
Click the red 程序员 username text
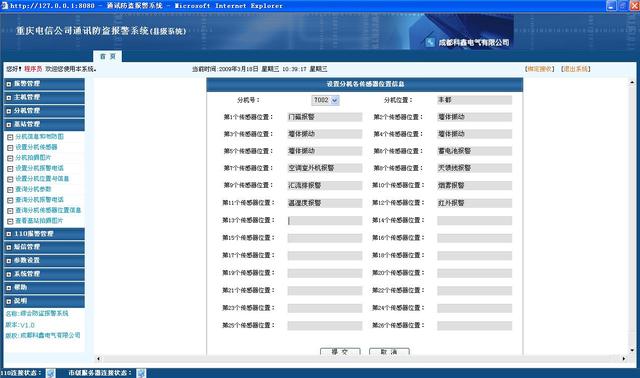[x=33, y=69]
